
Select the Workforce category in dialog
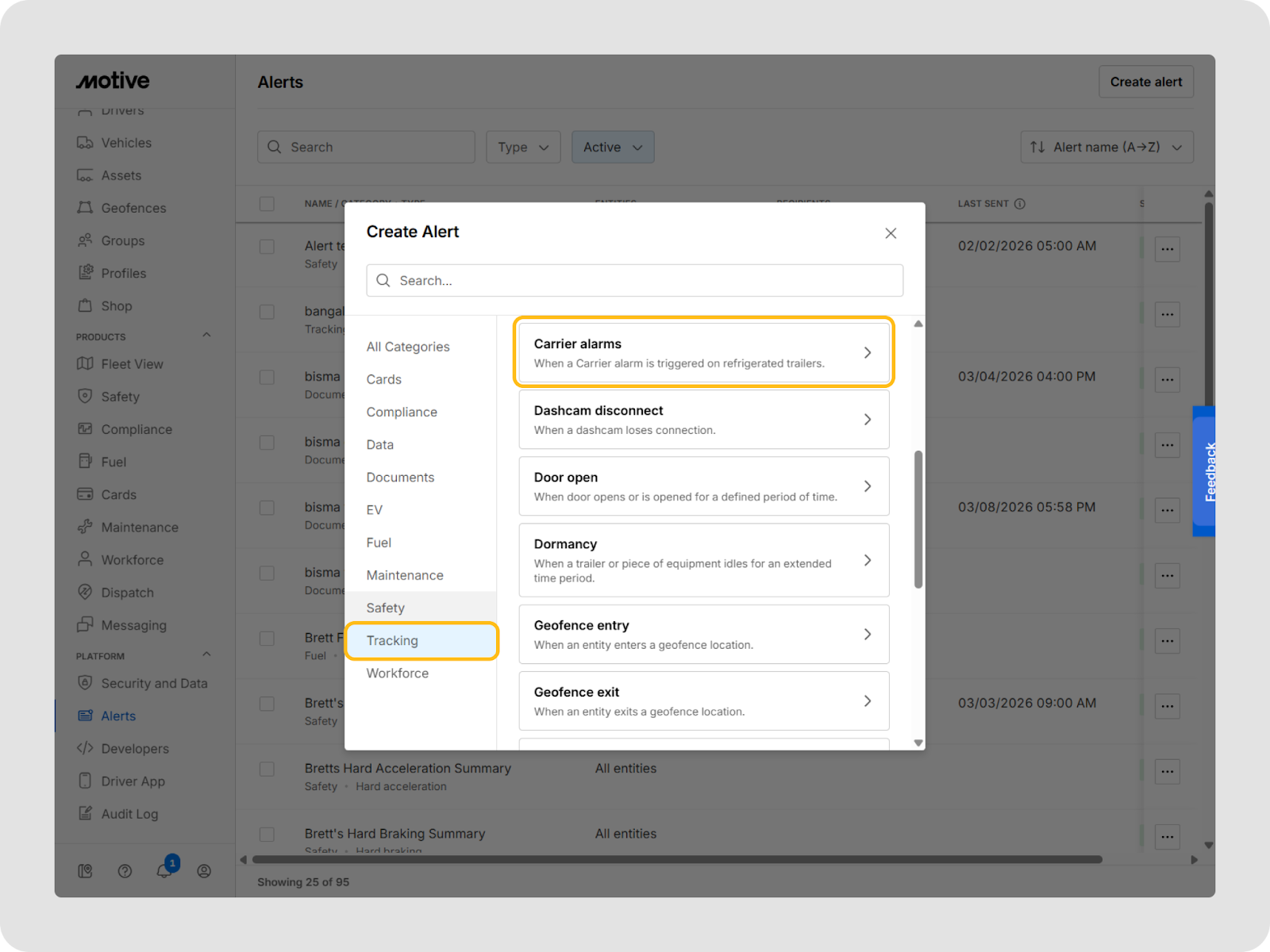click(x=398, y=674)
